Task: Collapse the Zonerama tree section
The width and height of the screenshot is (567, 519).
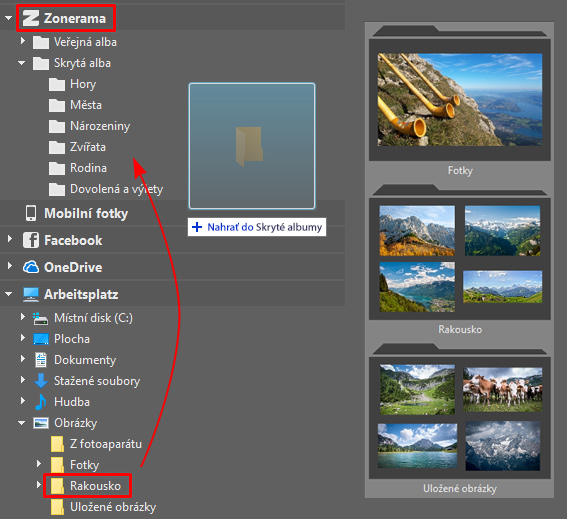Action: [9, 18]
